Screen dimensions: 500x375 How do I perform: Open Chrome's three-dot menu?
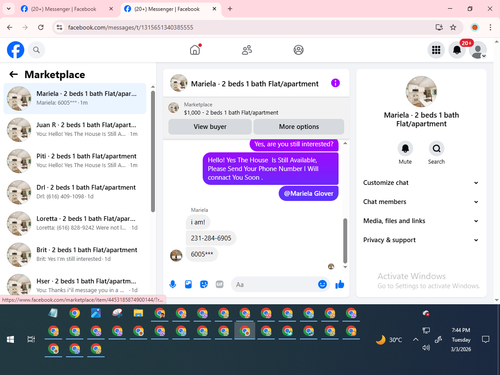click(490, 27)
